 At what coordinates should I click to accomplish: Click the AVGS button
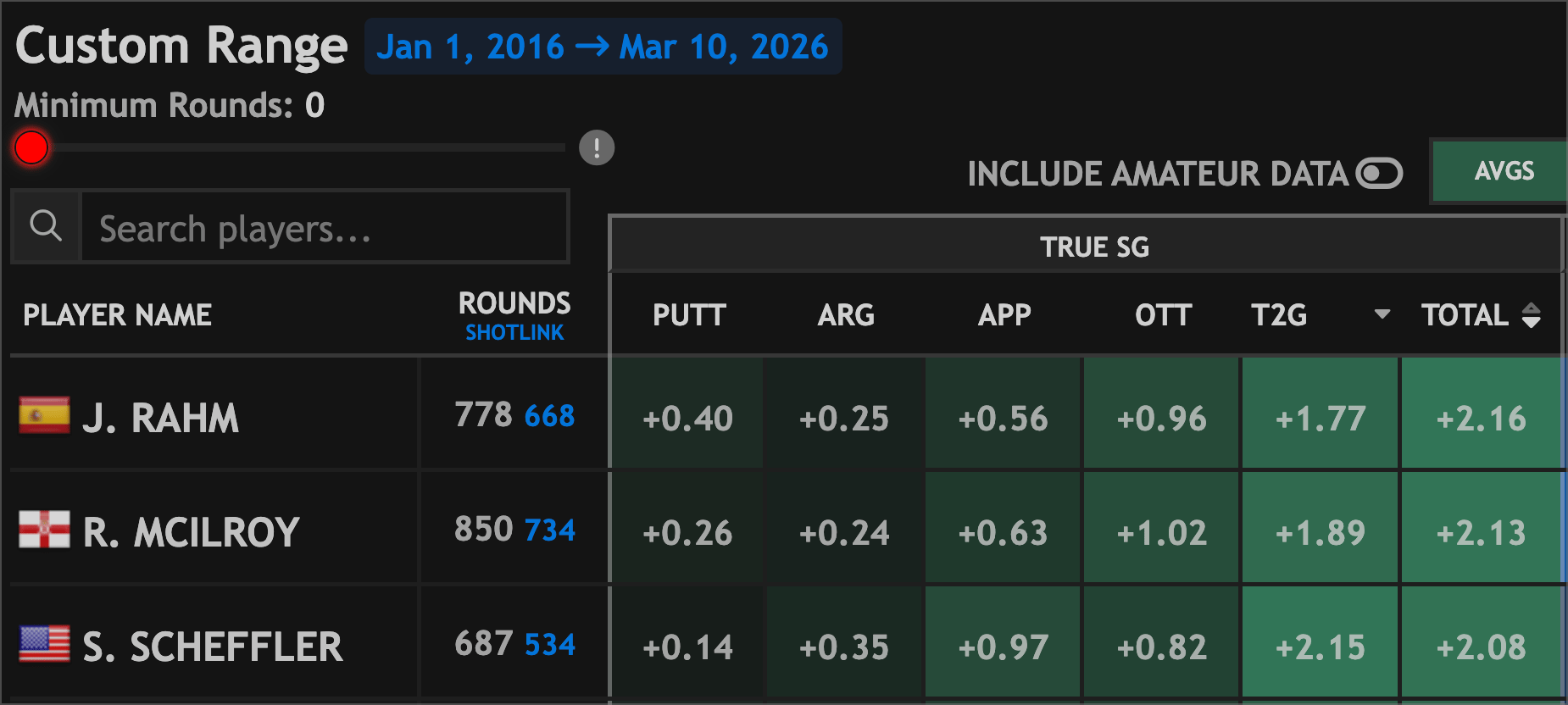coord(1504,171)
